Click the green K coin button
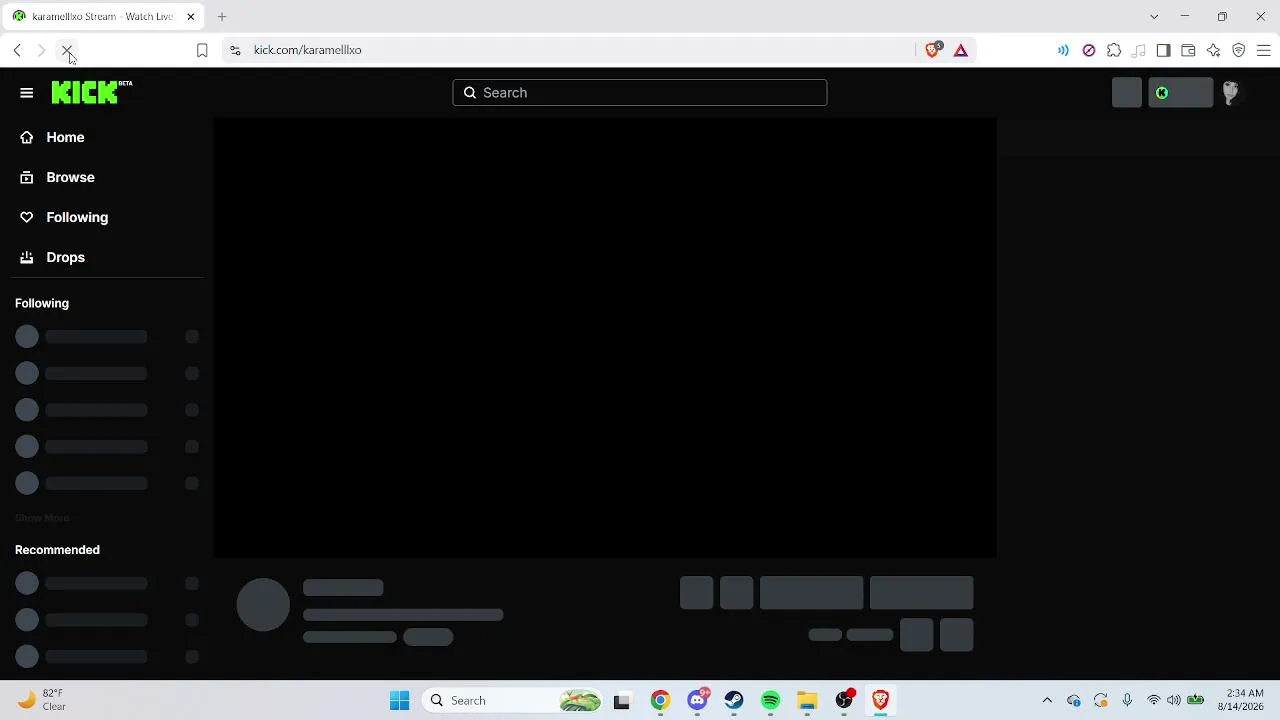Image resolution: width=1280 pixels, height=720 pixels. coord(1180,92)
